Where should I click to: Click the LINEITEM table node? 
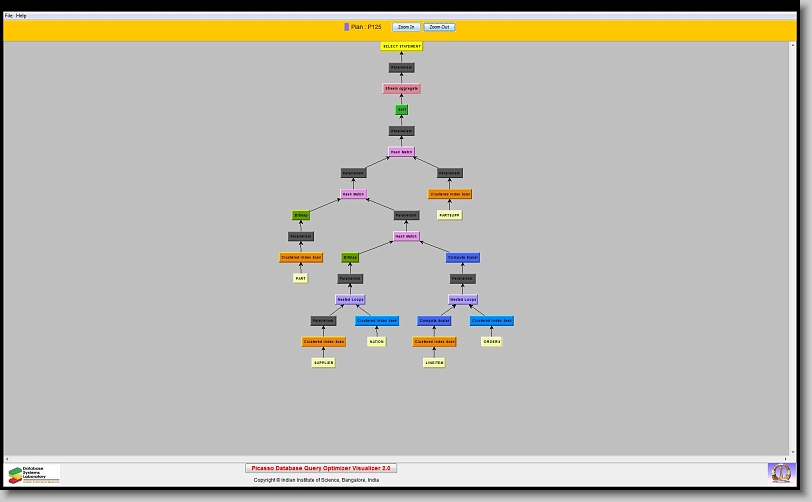point(434,363)
